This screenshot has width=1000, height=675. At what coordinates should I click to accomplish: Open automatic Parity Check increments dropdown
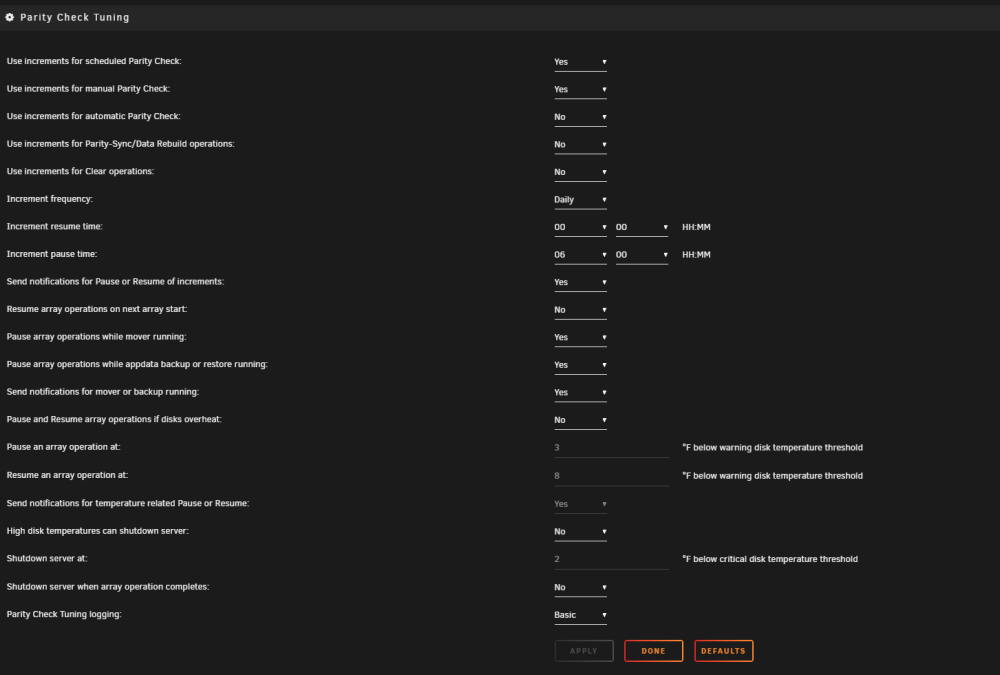point(580,117)
